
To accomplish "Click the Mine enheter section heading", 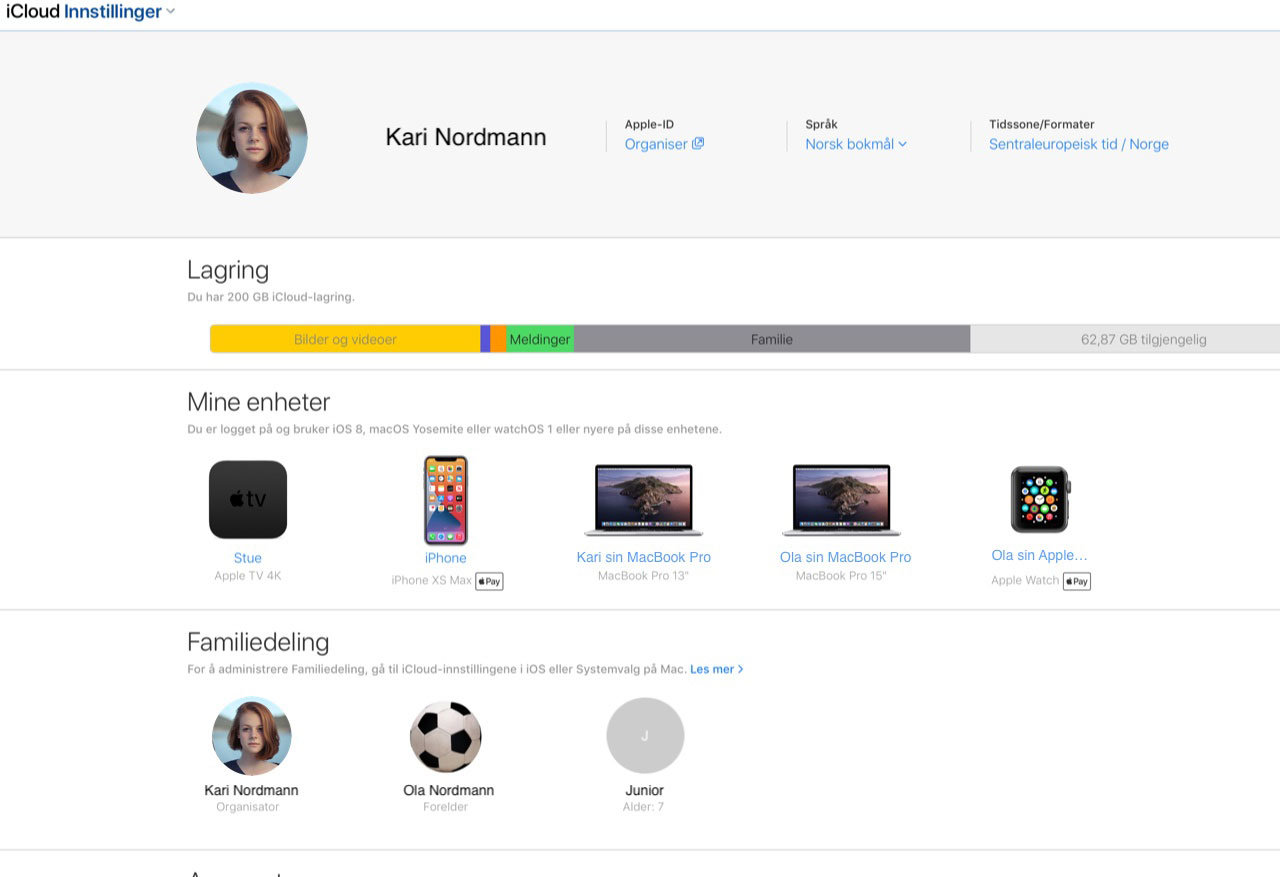I will 258,402.
